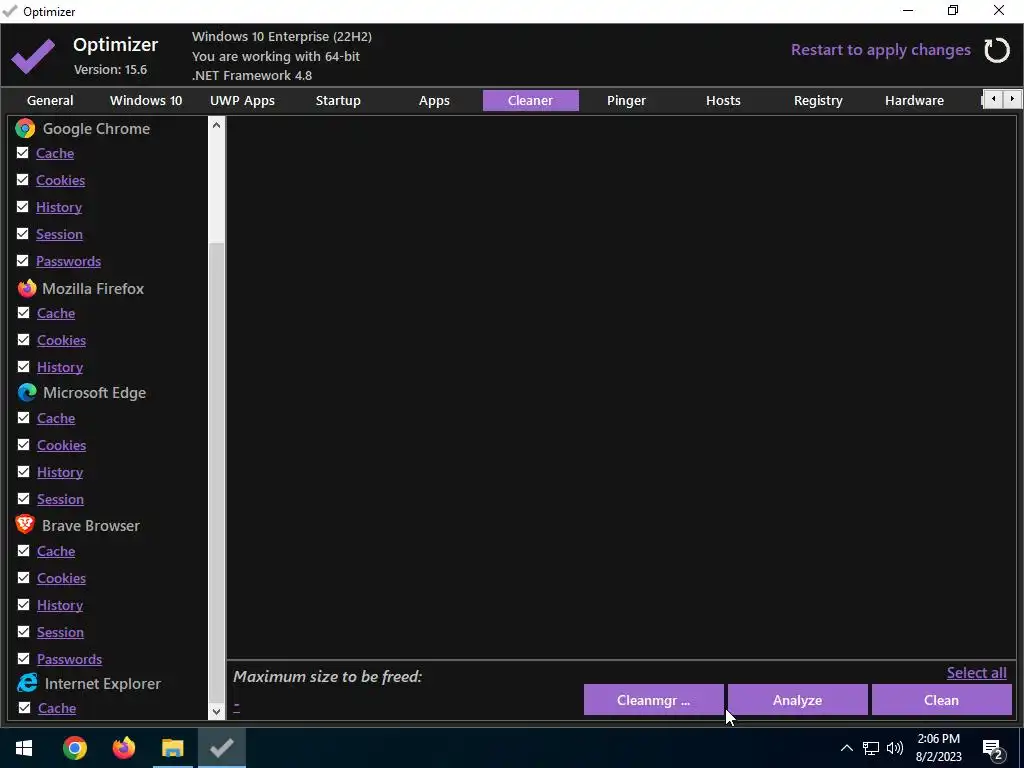
Task: Click the taskbar clock showing 2:06 PM
Action: [x=938, y=748]
